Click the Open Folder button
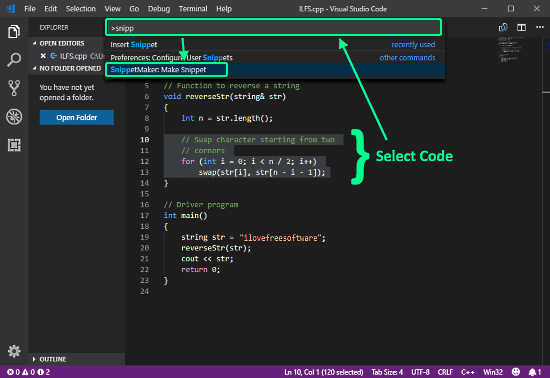This screenshot has height=378, width=550. [x=76, y=117]
